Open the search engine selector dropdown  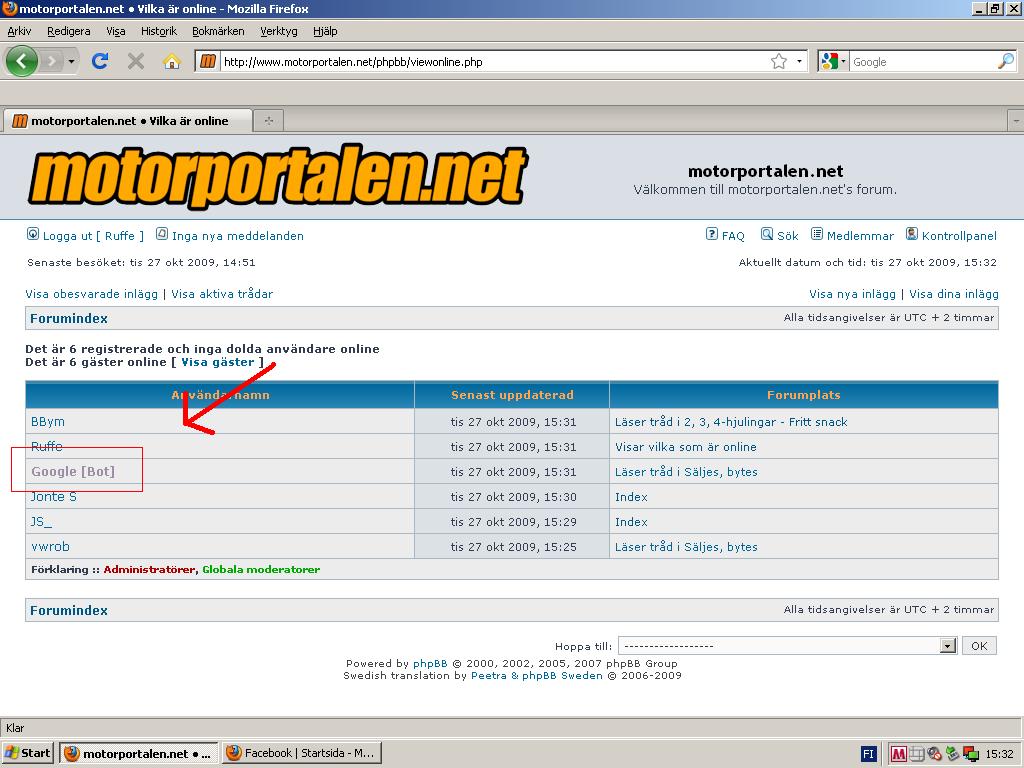click(x=843, y=61)
